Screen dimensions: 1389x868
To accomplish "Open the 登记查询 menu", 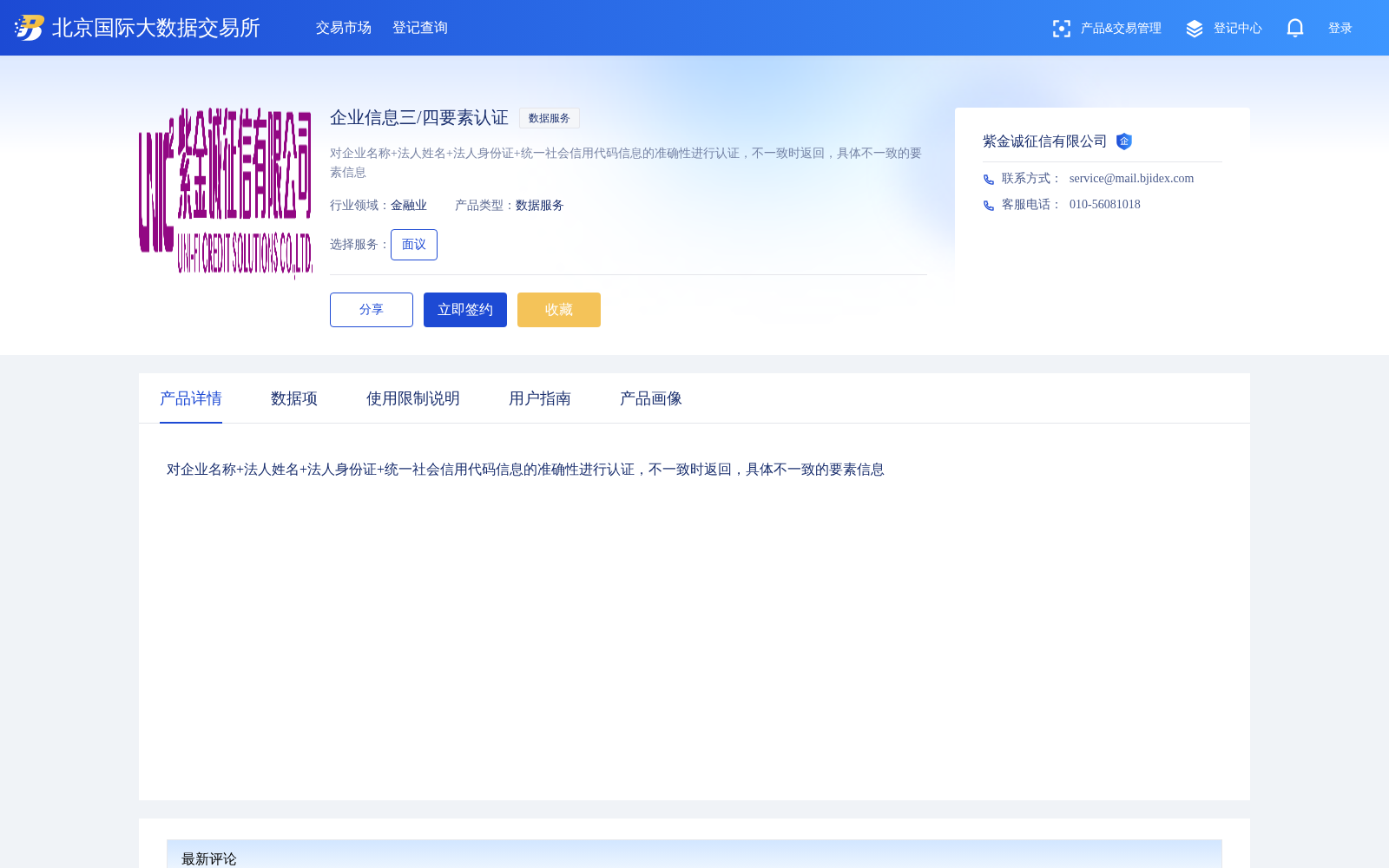I will [x=420, y=28].
